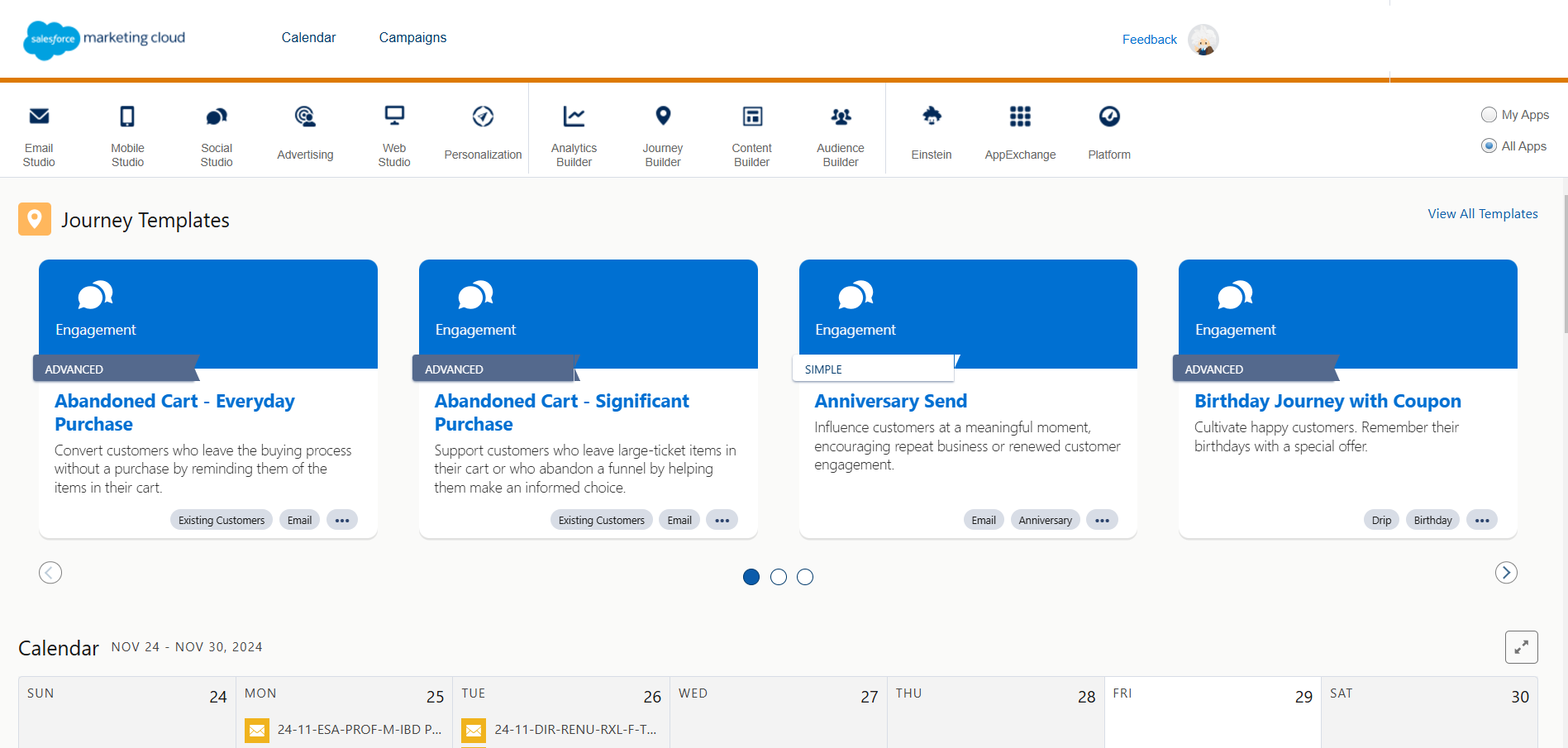Select the second carousel page dot
The width and height of the screenshot is (1568, 748).
coord(779,577)
